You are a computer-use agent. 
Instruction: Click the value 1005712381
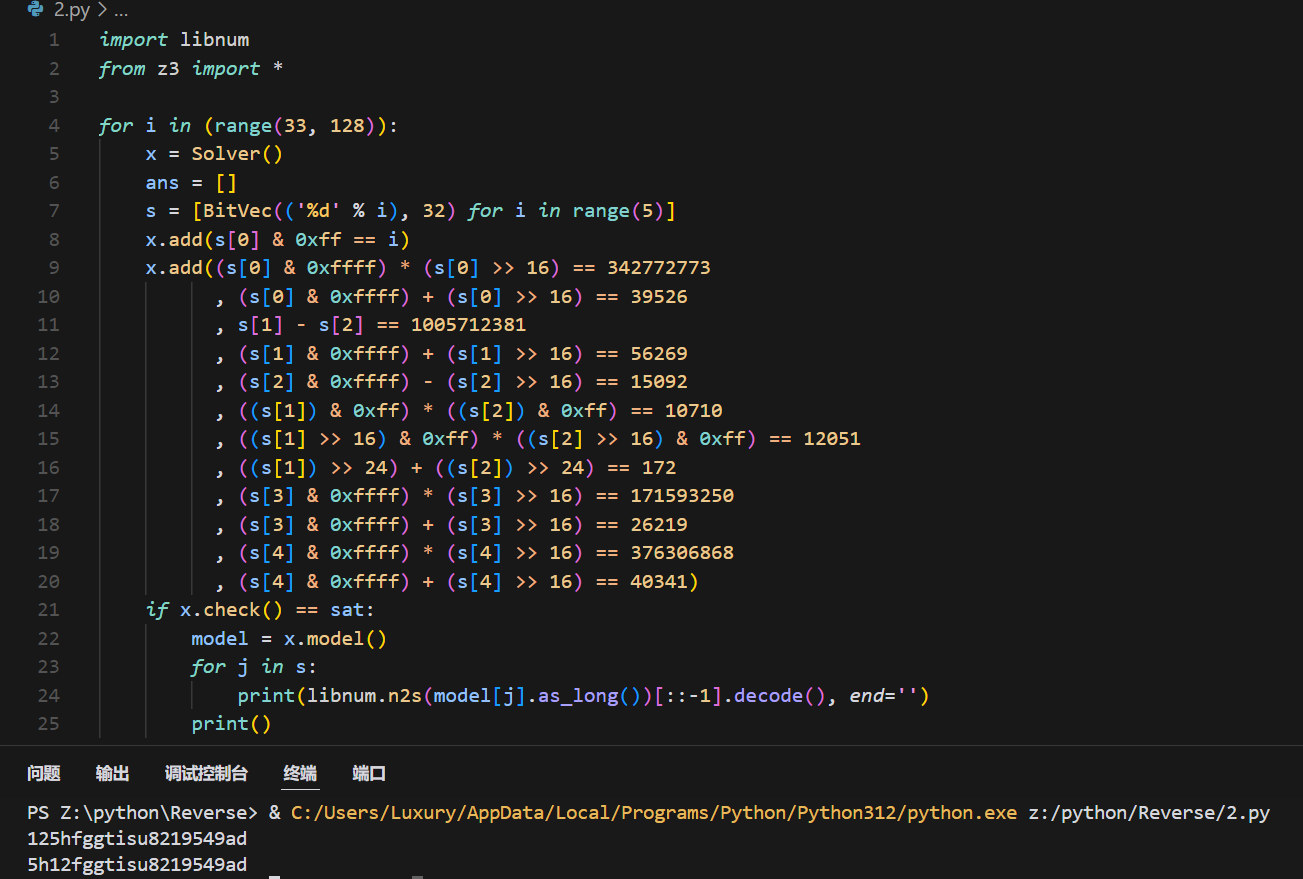coord(468,325)
